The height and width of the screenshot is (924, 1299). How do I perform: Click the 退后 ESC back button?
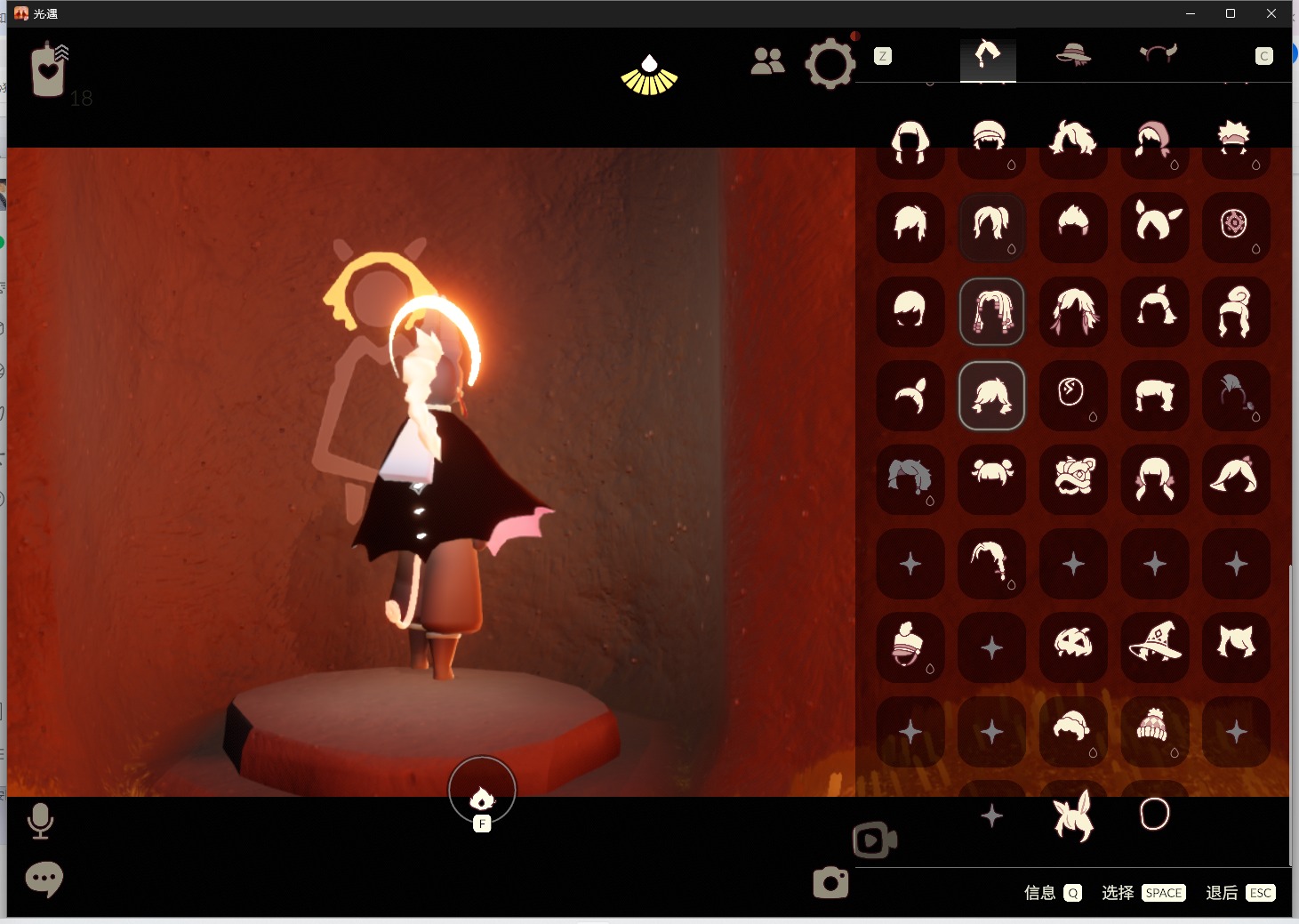coord(1240,893)
